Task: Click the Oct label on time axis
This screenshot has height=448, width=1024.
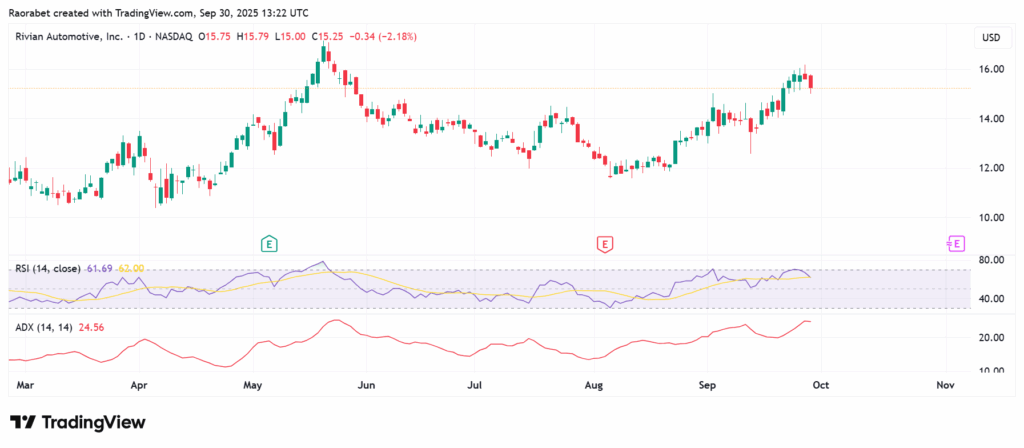Action: coord(821,385)
